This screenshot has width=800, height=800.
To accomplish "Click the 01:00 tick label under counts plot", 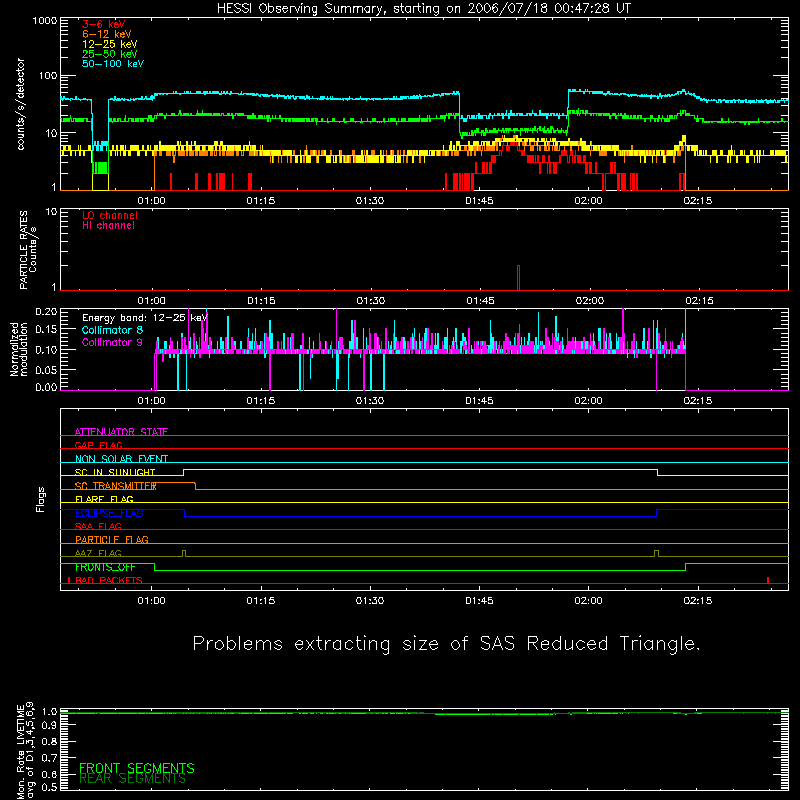I will (152, 201).
